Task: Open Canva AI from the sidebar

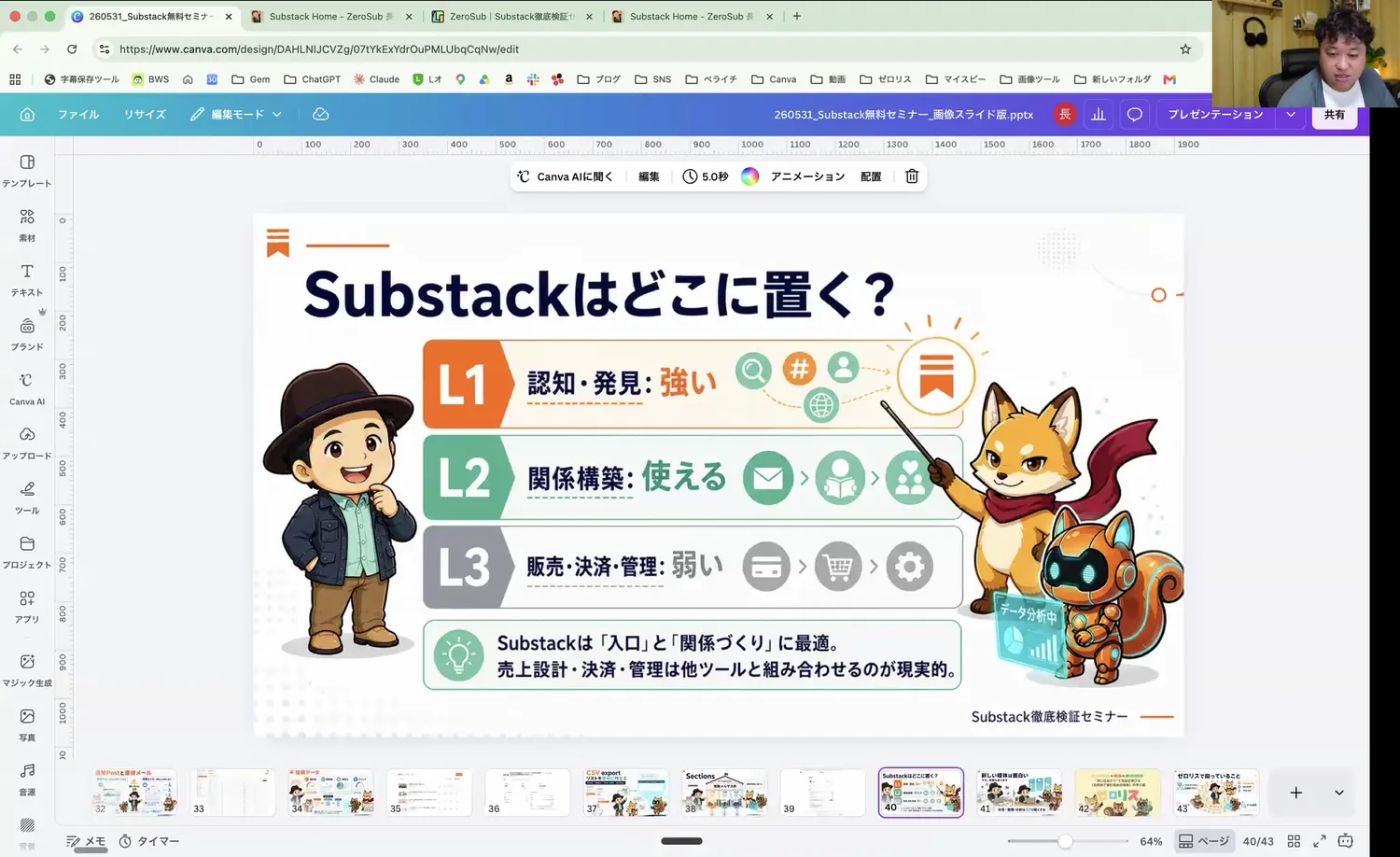Action: 27,388
